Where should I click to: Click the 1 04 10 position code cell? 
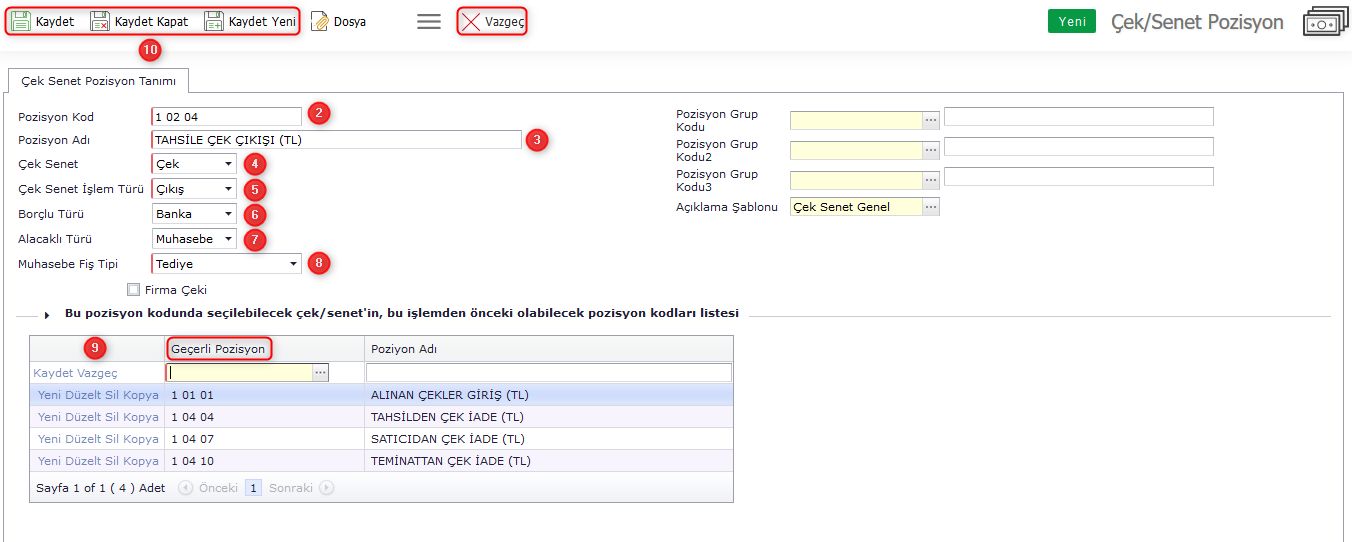click(264, 461)
